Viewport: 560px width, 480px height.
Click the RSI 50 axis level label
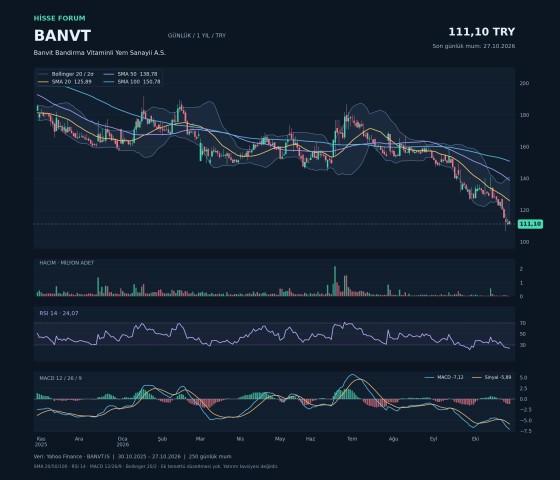523,334
